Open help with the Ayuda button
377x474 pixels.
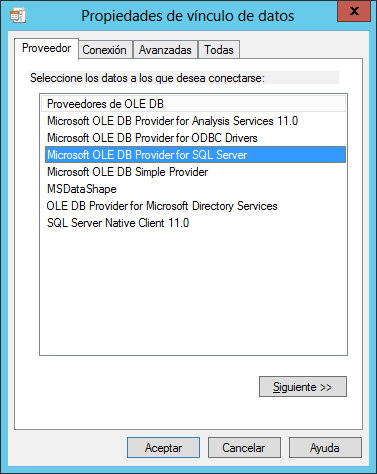coord(325,448)
